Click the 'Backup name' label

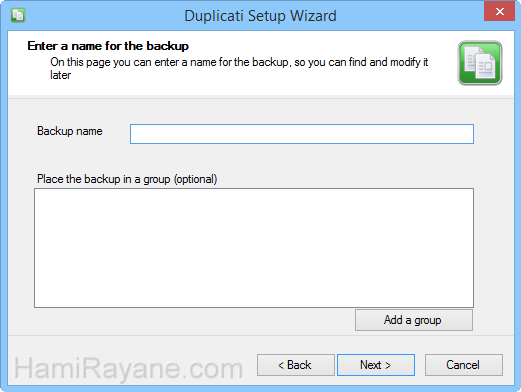(70, 131)
